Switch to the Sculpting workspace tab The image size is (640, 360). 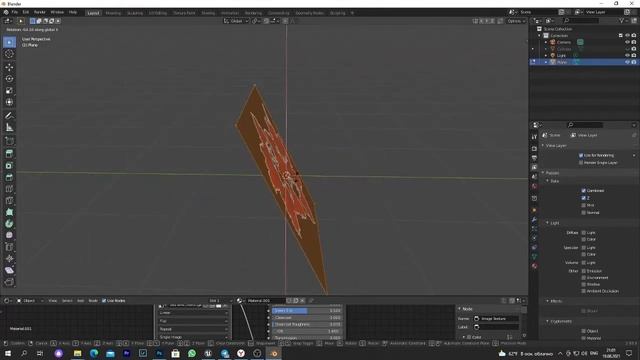click(135, 13)
